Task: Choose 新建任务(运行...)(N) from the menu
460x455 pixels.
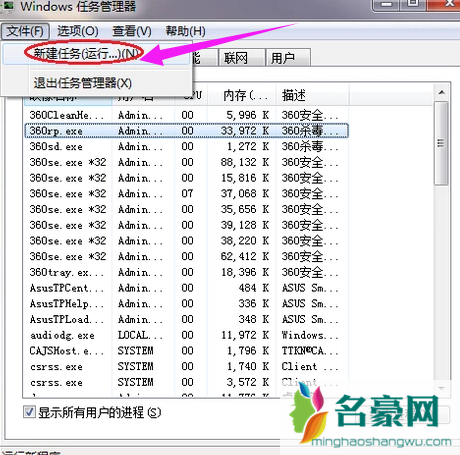Action: coord(97,53)
